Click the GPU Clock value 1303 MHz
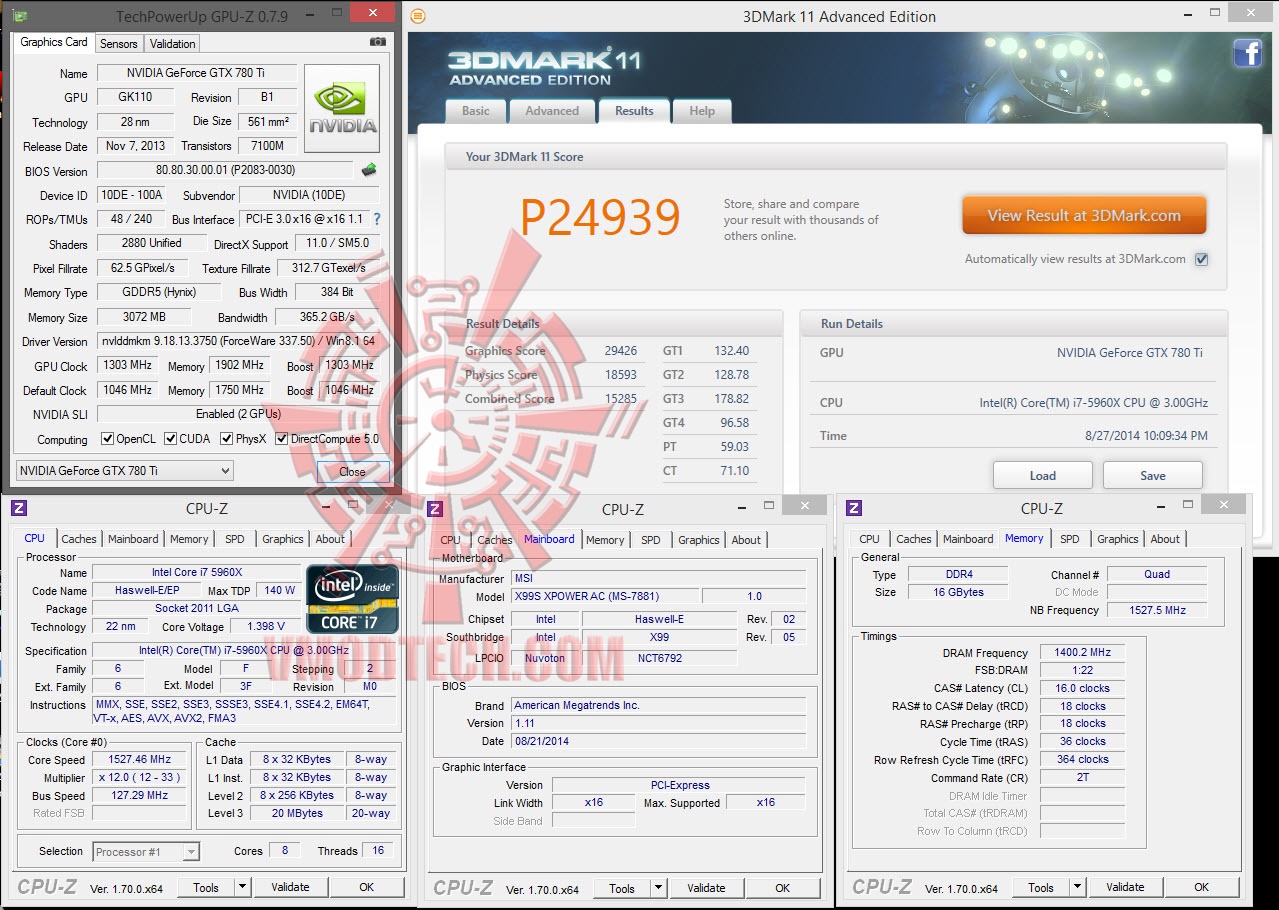The height and width of the screenshot is (910, 1279). [x=128, y=366]
